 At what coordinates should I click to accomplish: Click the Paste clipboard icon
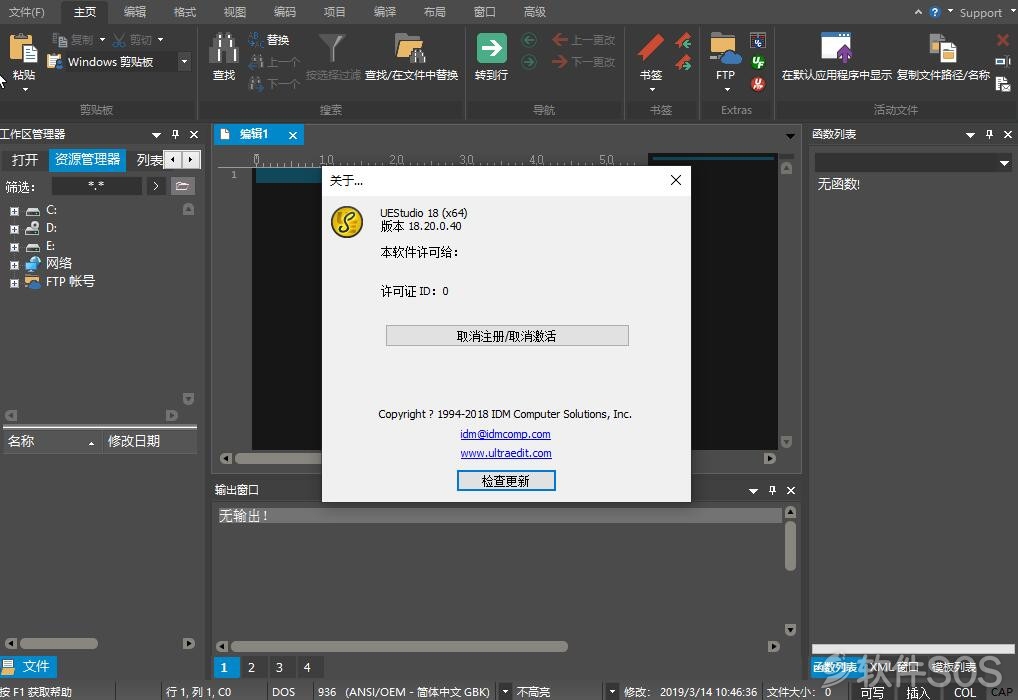coord(23,48)
